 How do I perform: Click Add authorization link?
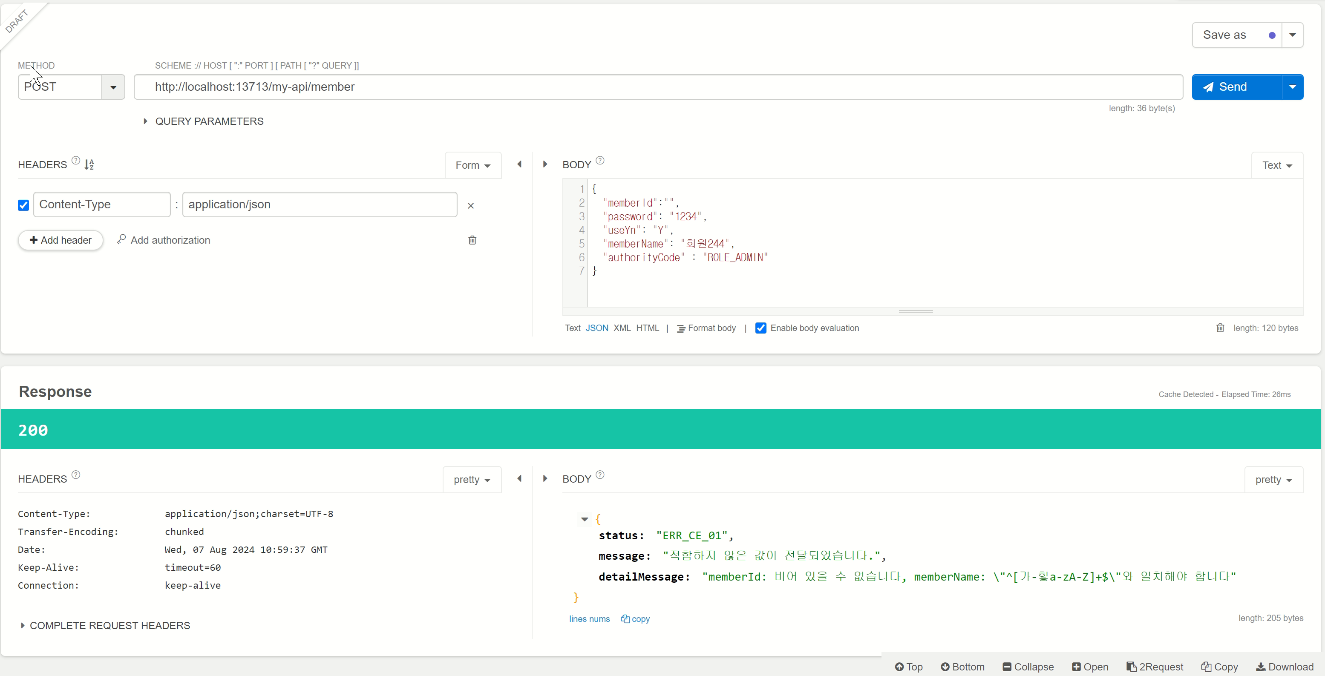164,240
